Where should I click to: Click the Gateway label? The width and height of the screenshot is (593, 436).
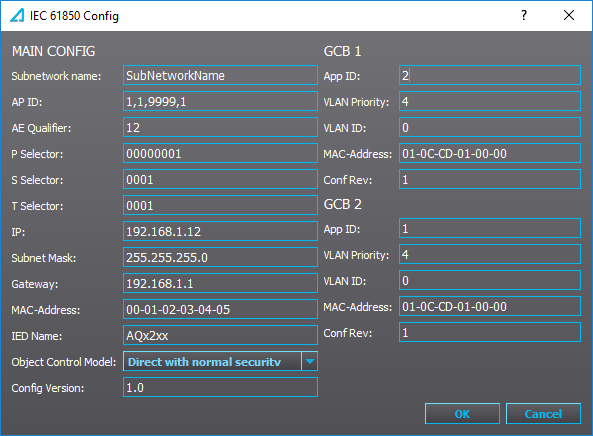pos(35,284)
